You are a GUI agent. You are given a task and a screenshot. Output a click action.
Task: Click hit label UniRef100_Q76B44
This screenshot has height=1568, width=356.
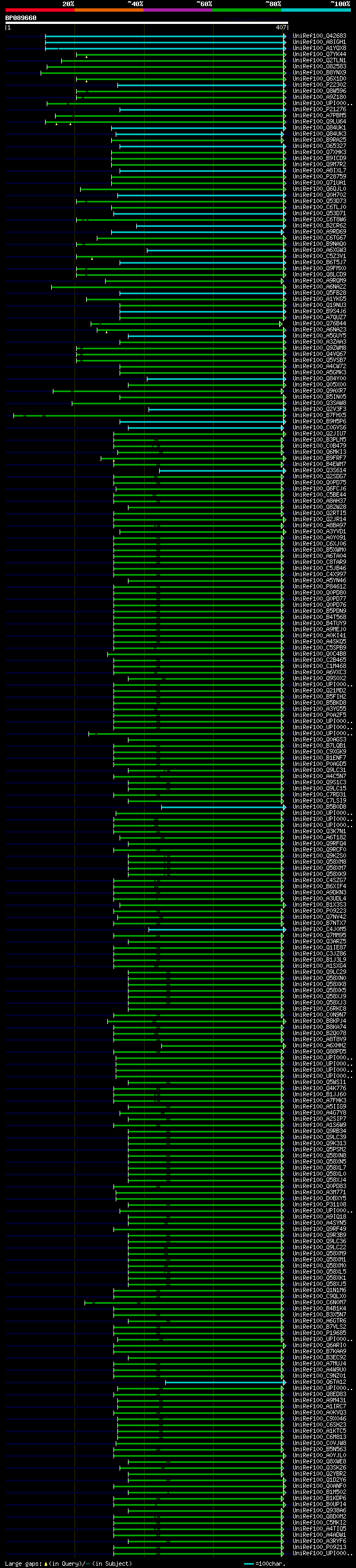pos(319,323)
